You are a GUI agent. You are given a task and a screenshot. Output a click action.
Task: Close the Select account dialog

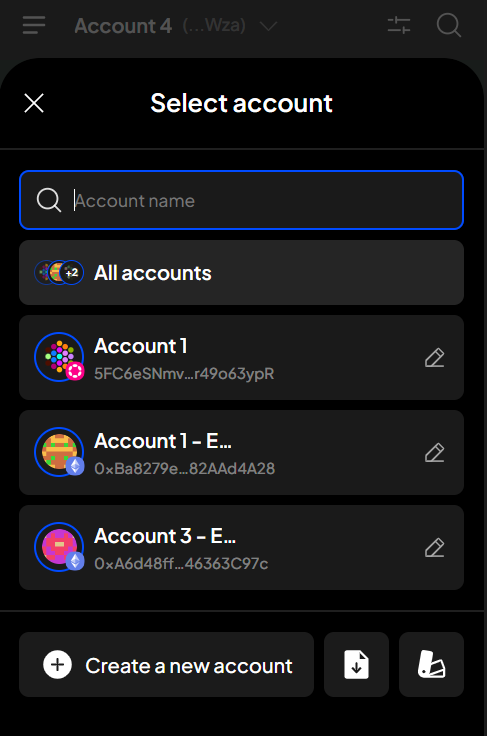click(34, 103)
